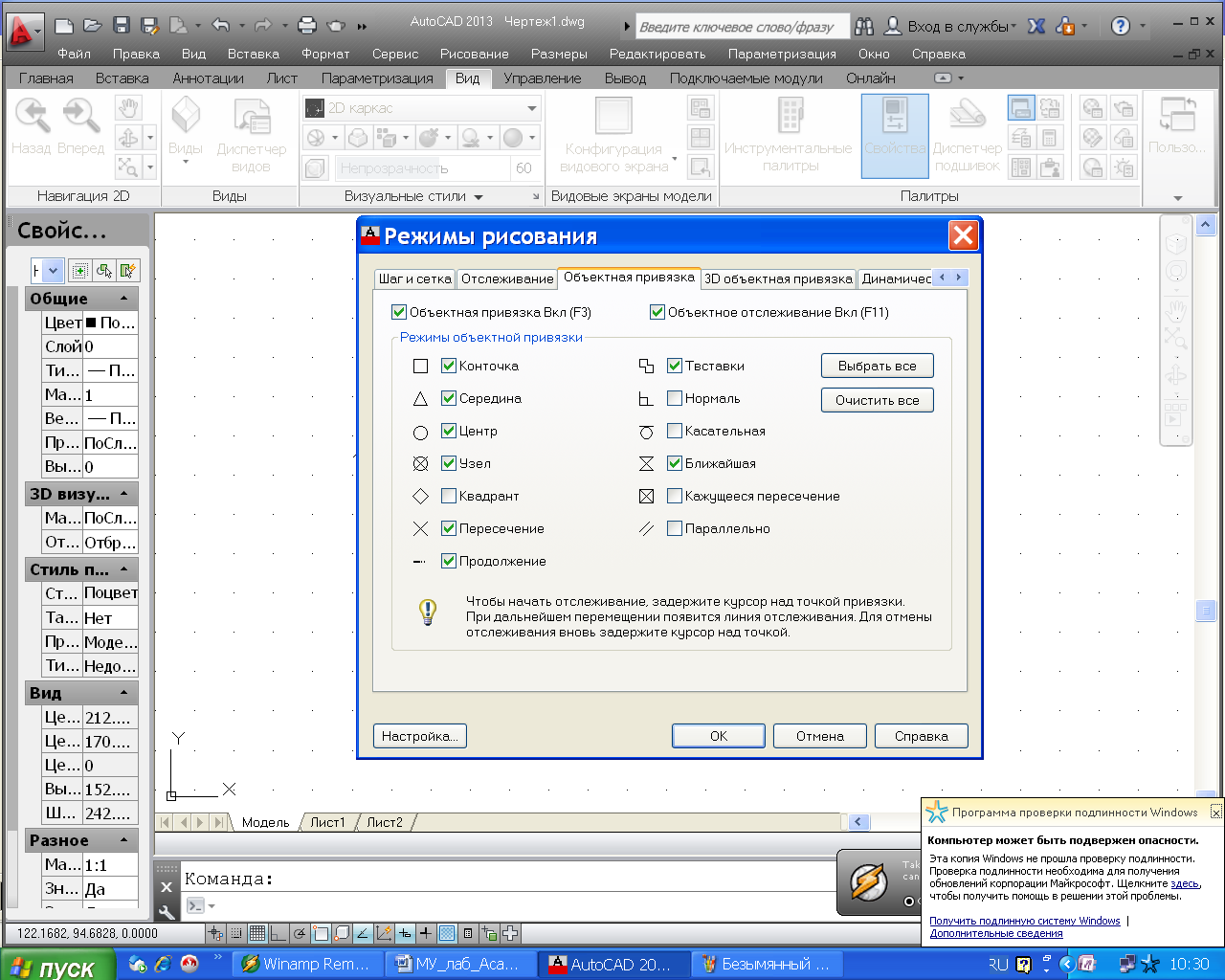The width and height of the screenshot is (1225, 980).
Task: Expand the Визуальные стили panel arrow
Action: pyautogui.click(x=479, y=197)
